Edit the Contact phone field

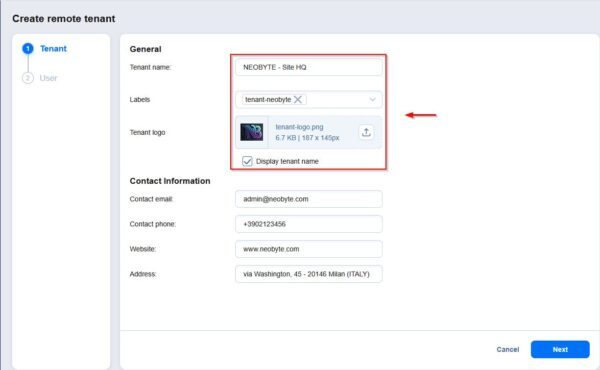308,224
